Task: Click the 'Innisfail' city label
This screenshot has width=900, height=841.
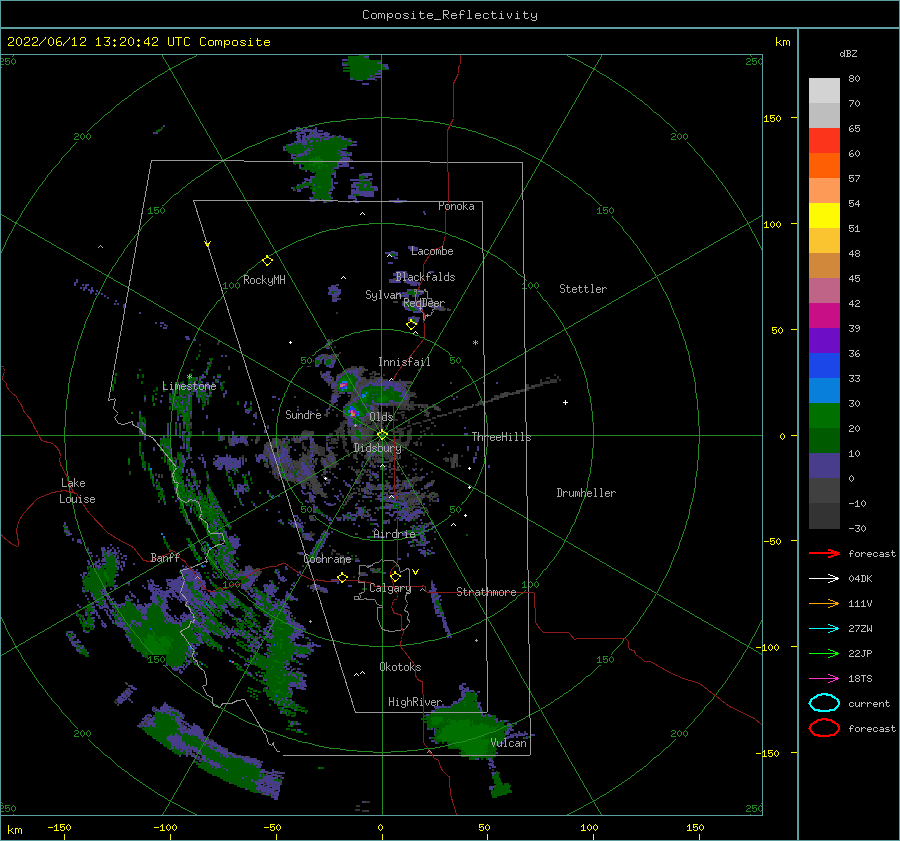Action: 404,362
